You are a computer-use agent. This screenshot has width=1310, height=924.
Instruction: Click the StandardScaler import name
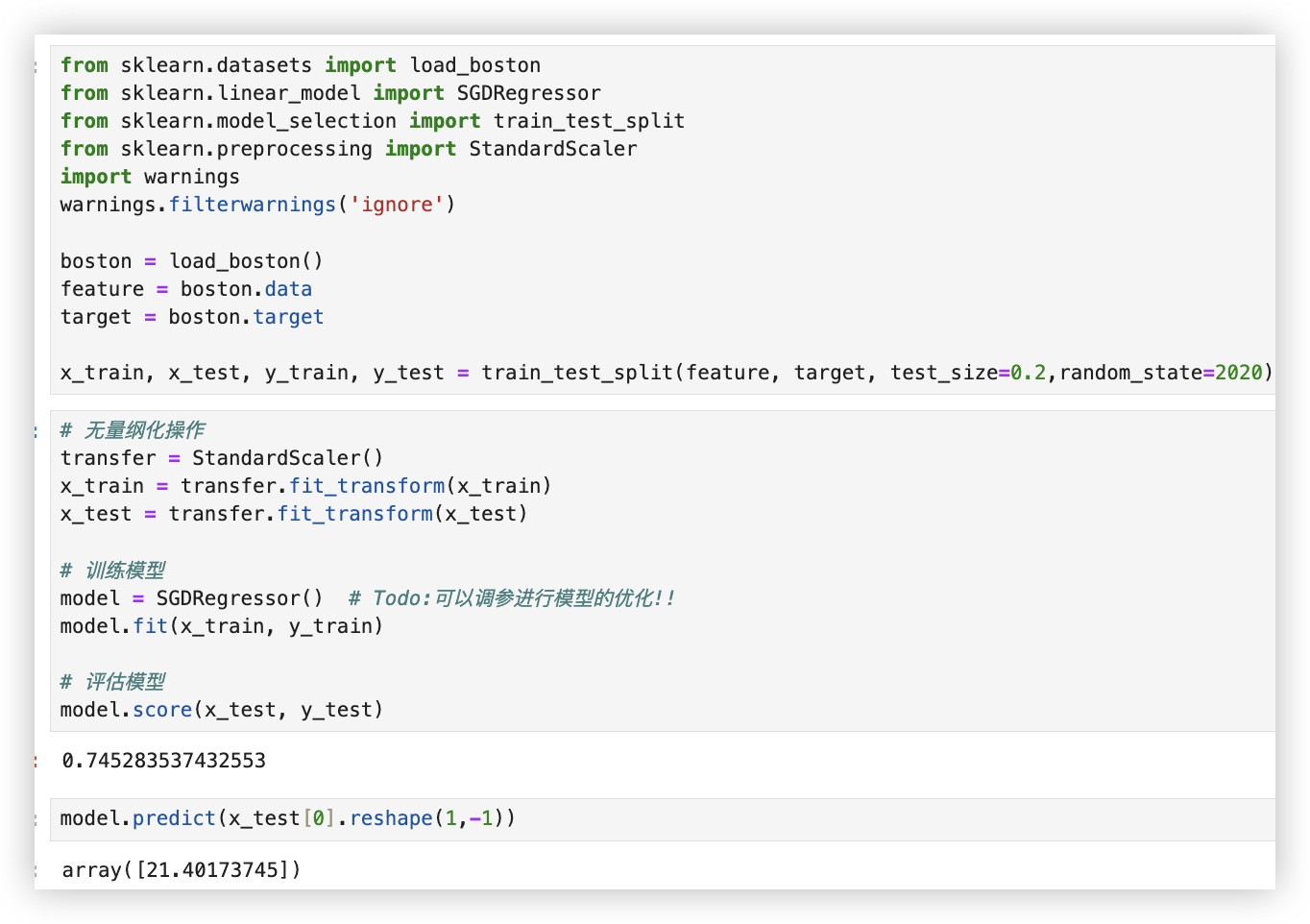(552, 149)
